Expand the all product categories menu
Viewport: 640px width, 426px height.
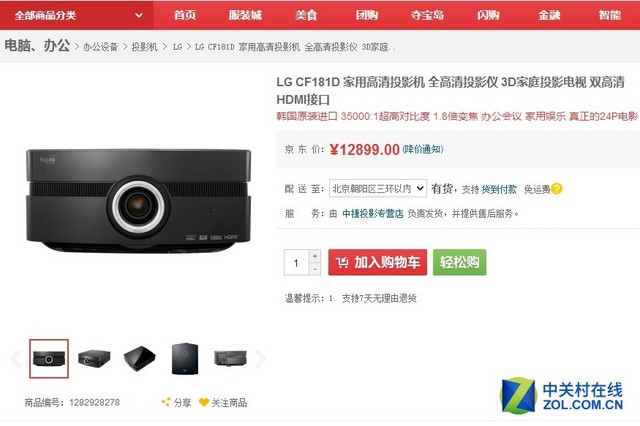[x=77, y=15]
